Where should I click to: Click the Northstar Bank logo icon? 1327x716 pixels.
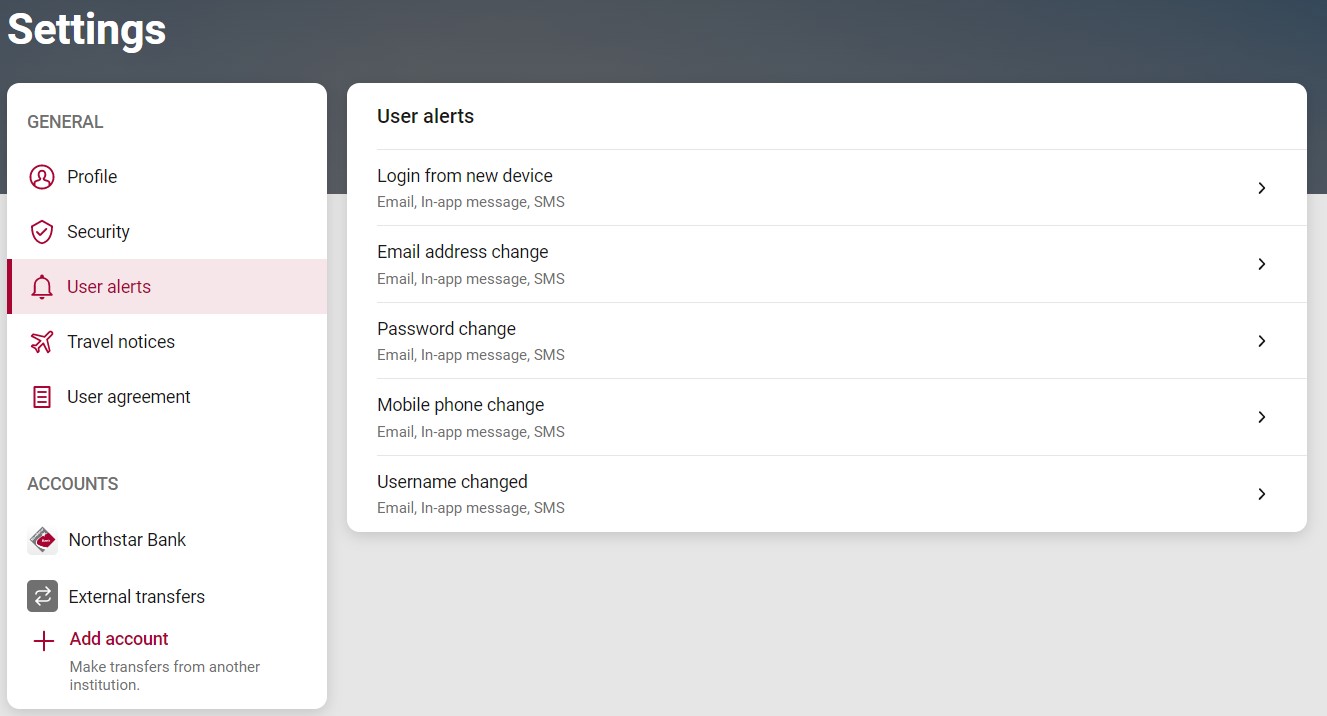42,540
